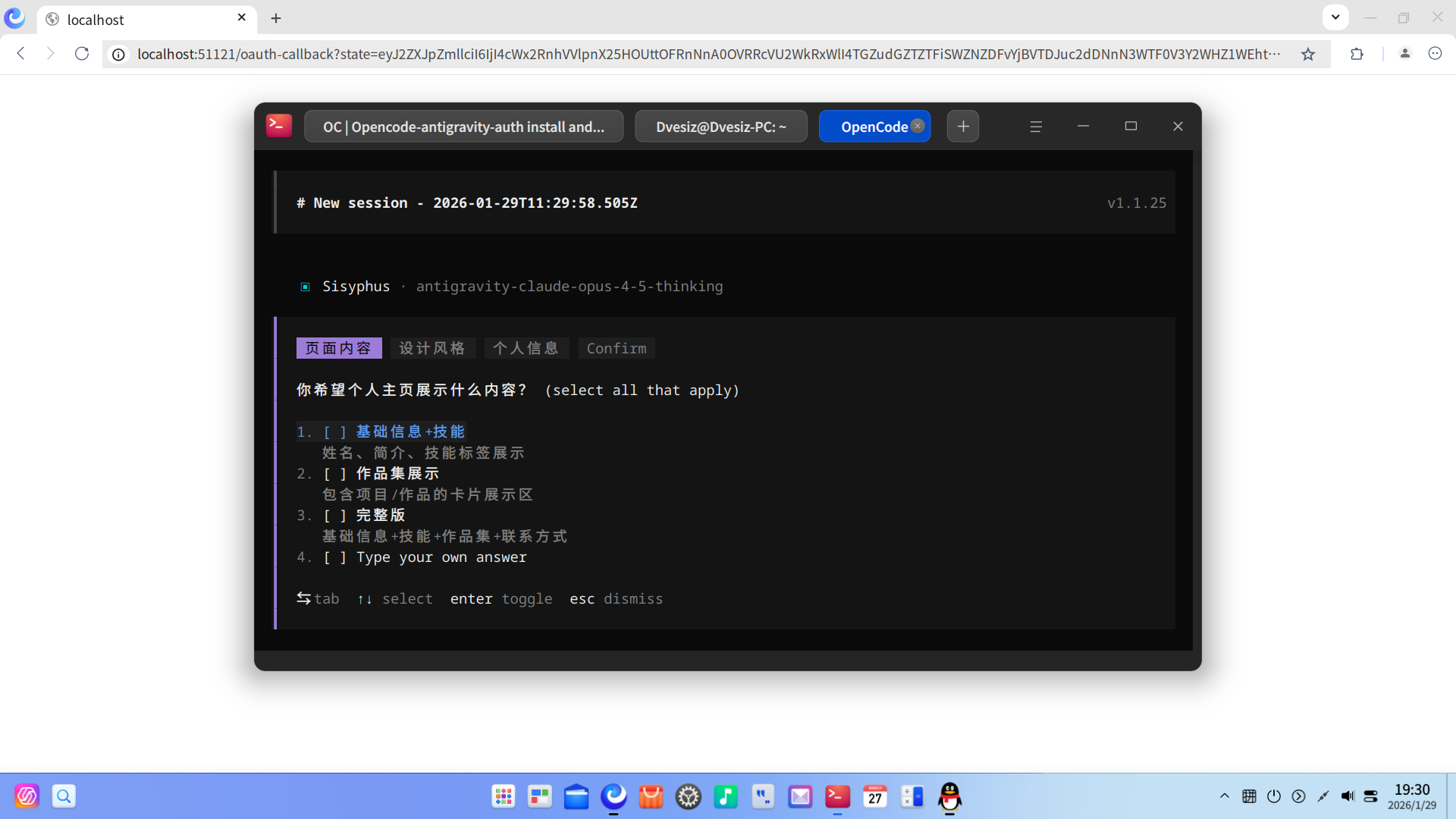Click the sound icon in the system tray
The image size is (1456, 819).
(1348, 796)
